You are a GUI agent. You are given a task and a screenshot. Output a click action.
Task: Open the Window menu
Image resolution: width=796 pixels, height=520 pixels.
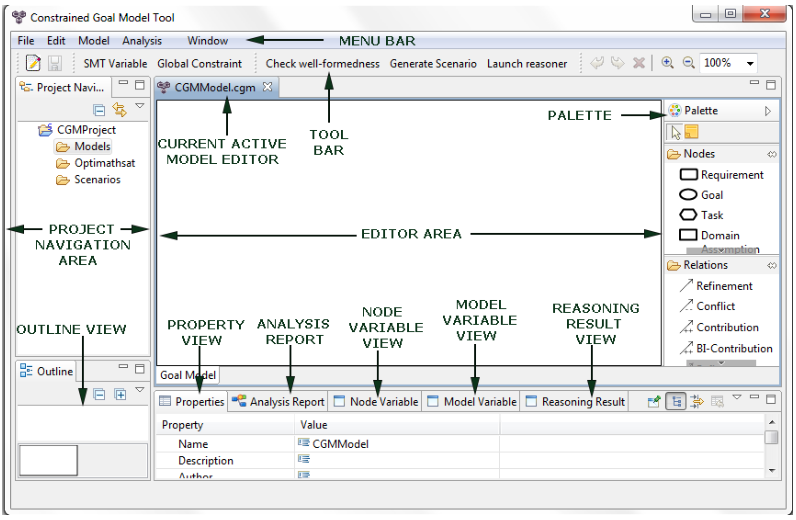coord(208,41)
